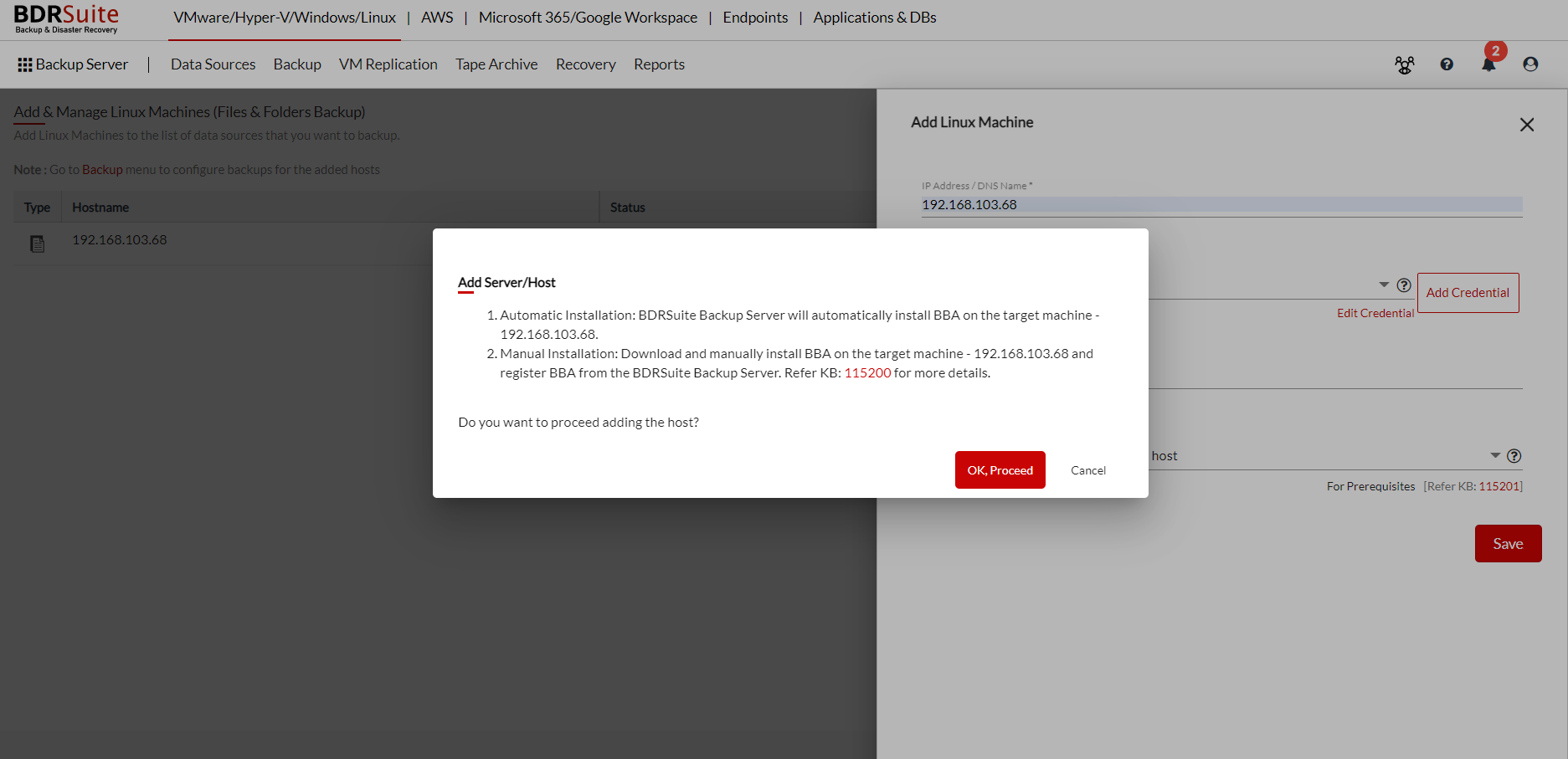Click help icon next to host dropdown

click(x=1514, y=456)
